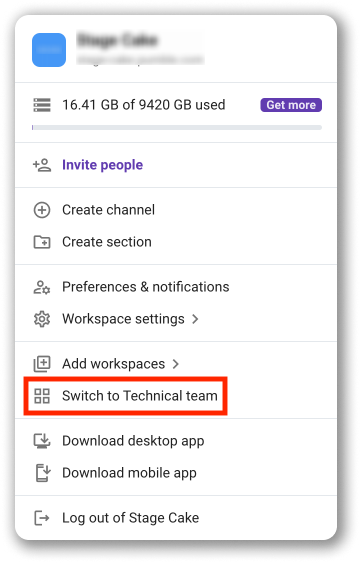Viewport: 360px width, 563px height.
Task: Expand Add workspaces submenu chevron
Action: click(x=176, y=364)
